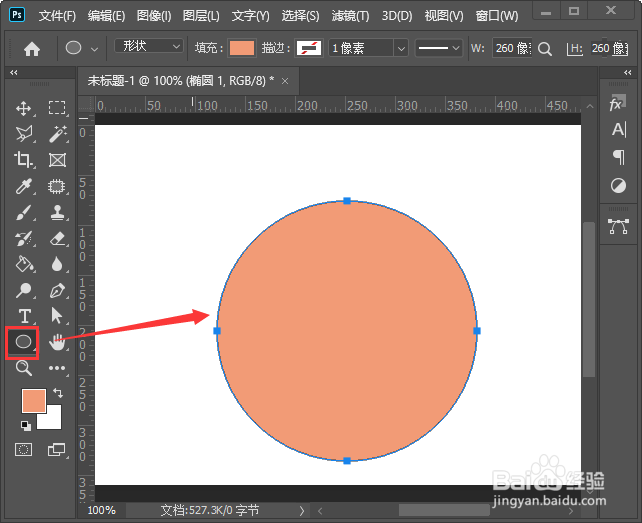Select the Dodge tool

click(x=23, y=290)
